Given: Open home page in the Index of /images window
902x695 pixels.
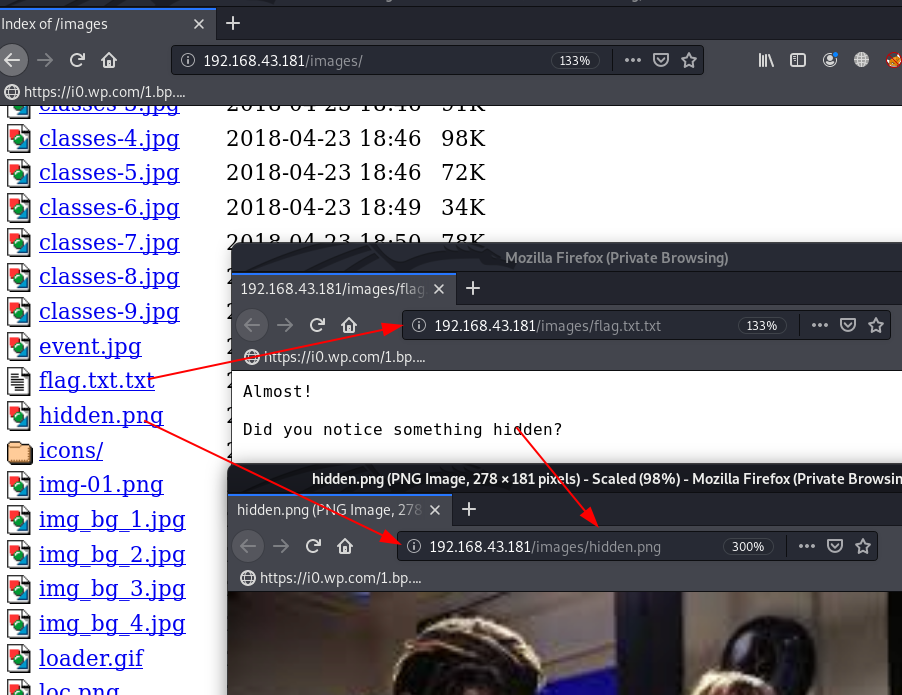Looking at the screenshot, I should 109,60.
